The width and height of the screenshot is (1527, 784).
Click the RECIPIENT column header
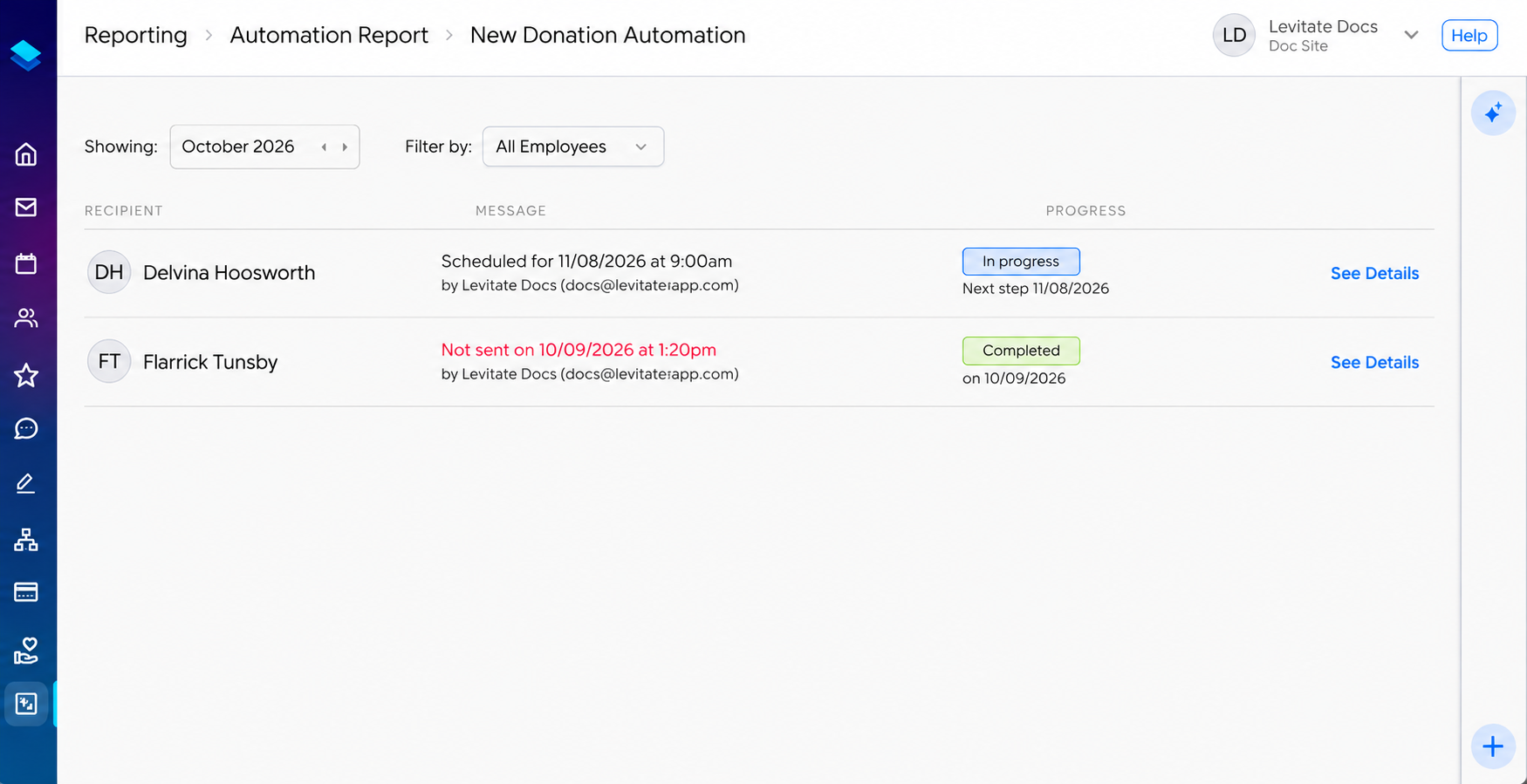pyautogui.click(x=123, y=211)
